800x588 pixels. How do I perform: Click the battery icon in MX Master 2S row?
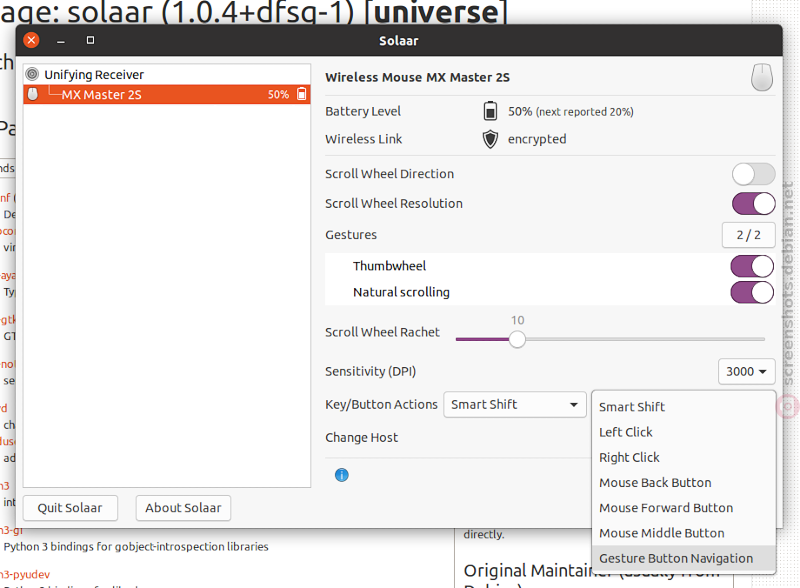tap(302, 94)
